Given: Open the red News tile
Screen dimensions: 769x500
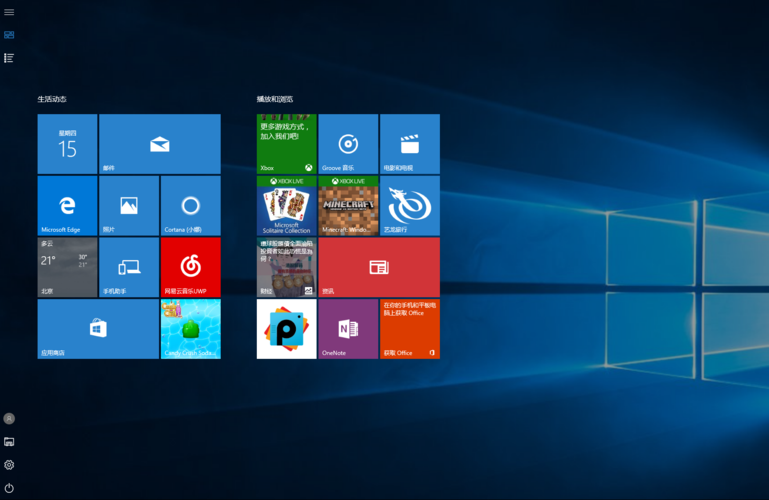Looking at the screenshot, I should point(379,267).
